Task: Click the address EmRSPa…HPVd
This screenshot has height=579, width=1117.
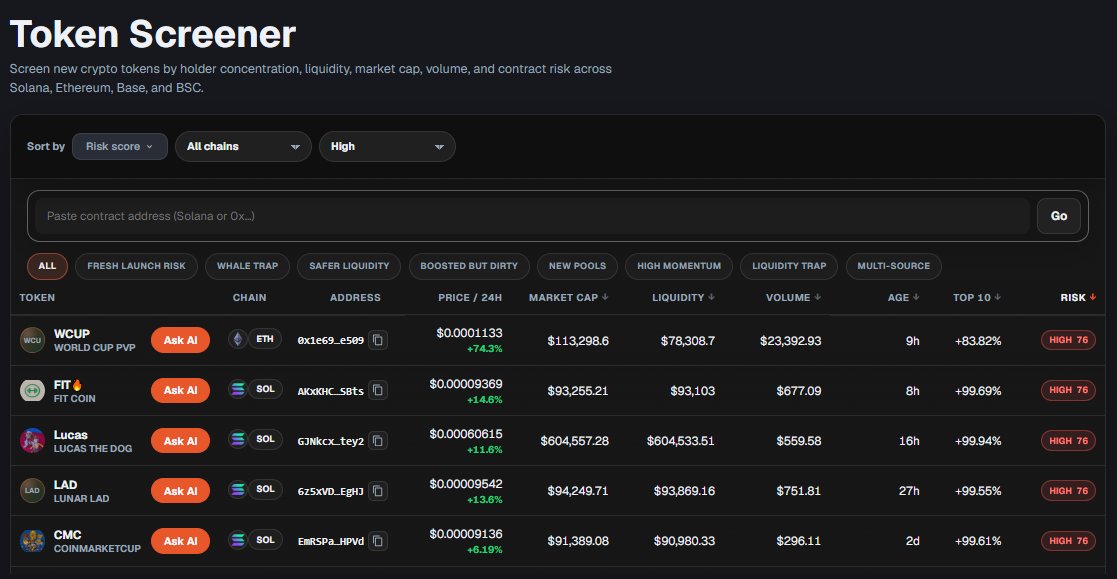Action: (331, 541)
